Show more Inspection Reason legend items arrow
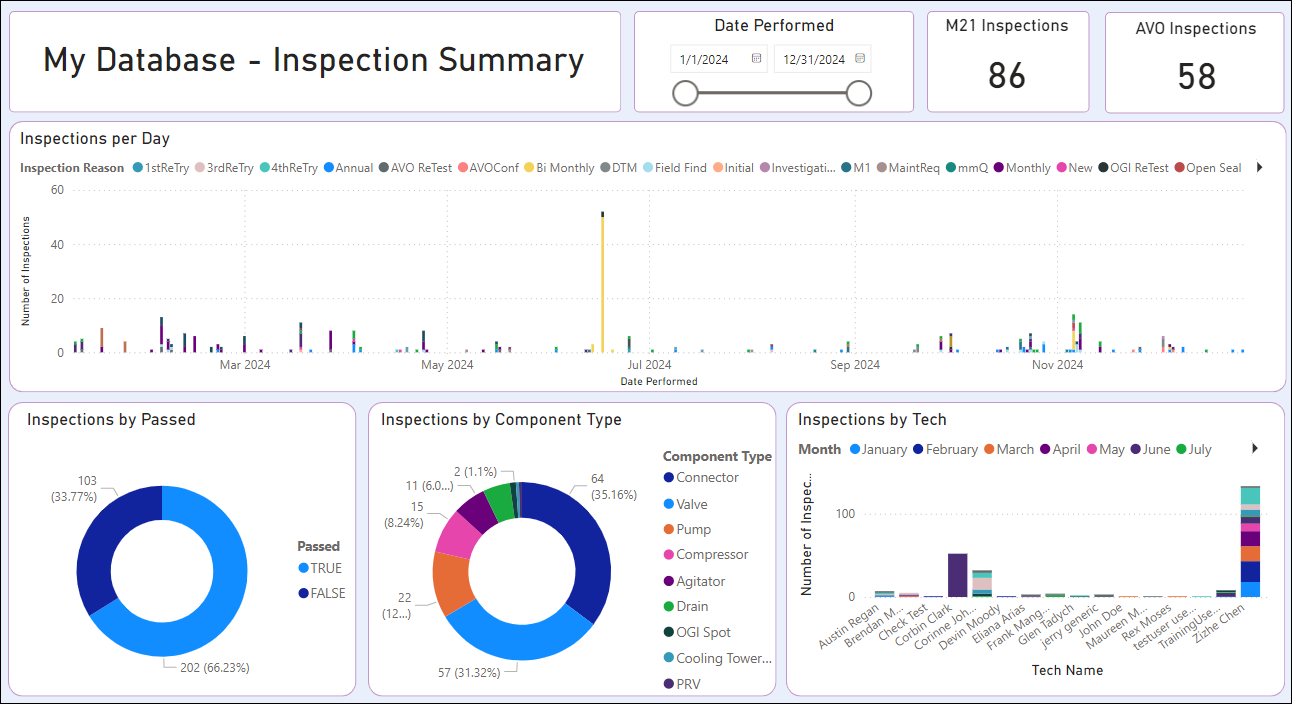This screenshot has height=704, width=1292. pyautogui.click(x=1259, y=167)
